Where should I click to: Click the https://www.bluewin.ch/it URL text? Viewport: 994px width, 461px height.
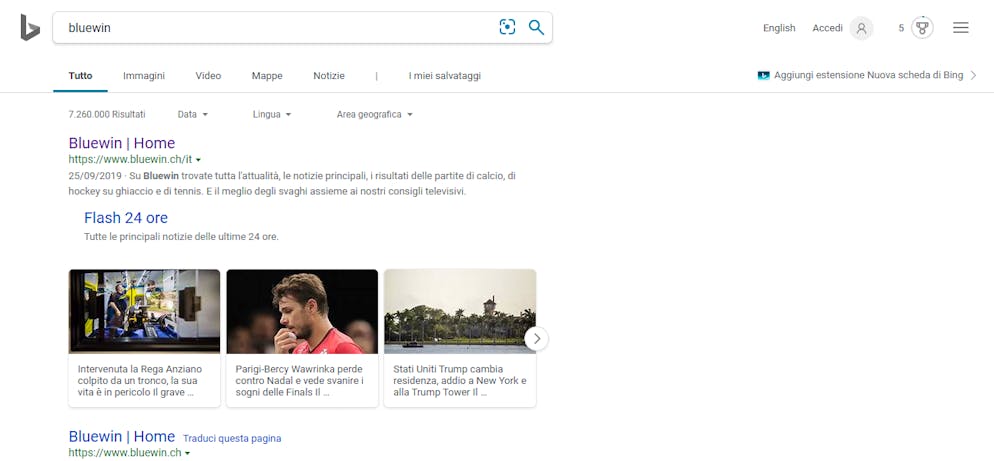pos(130,159)
